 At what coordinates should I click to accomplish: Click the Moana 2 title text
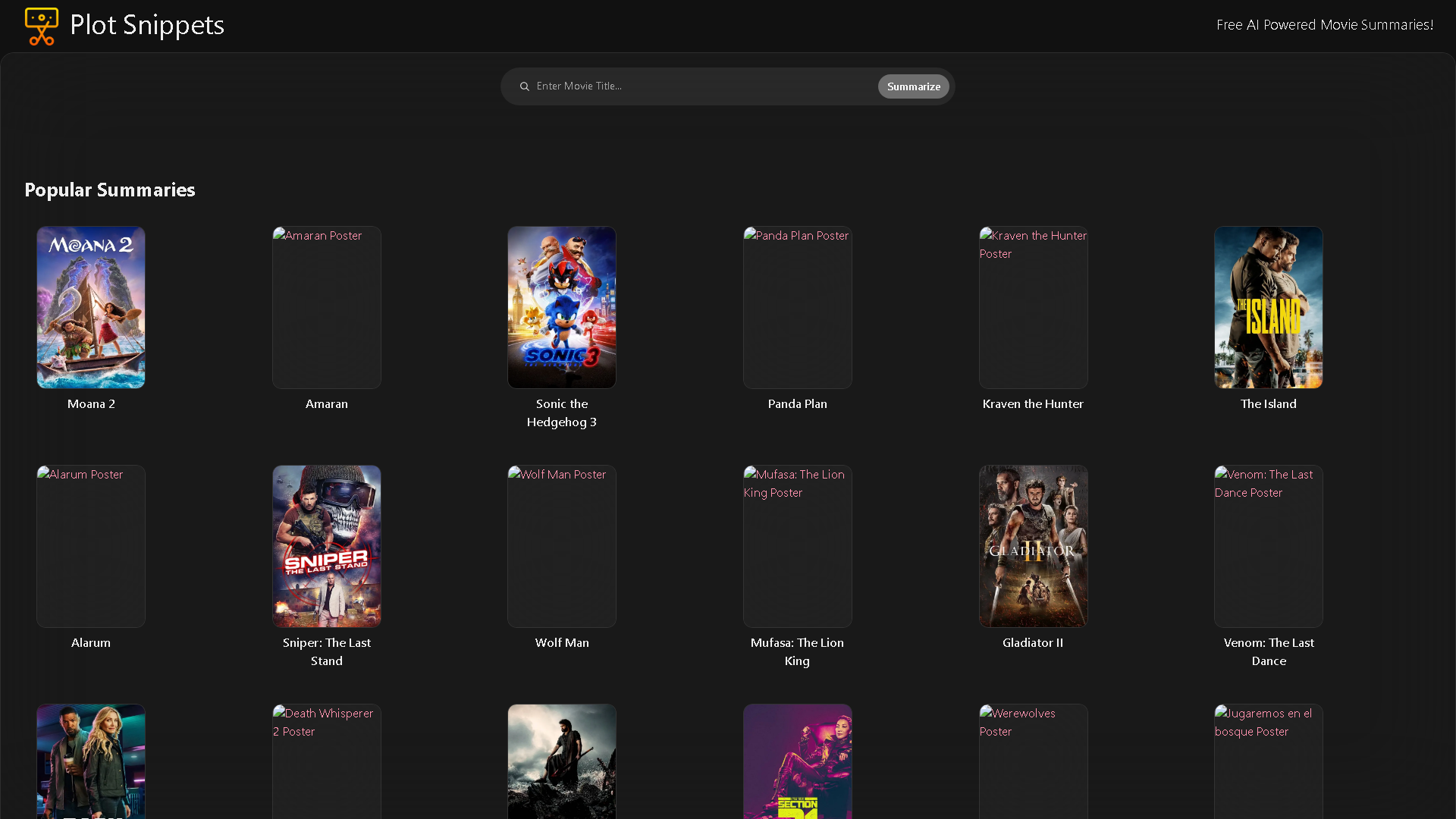point(91,404)
